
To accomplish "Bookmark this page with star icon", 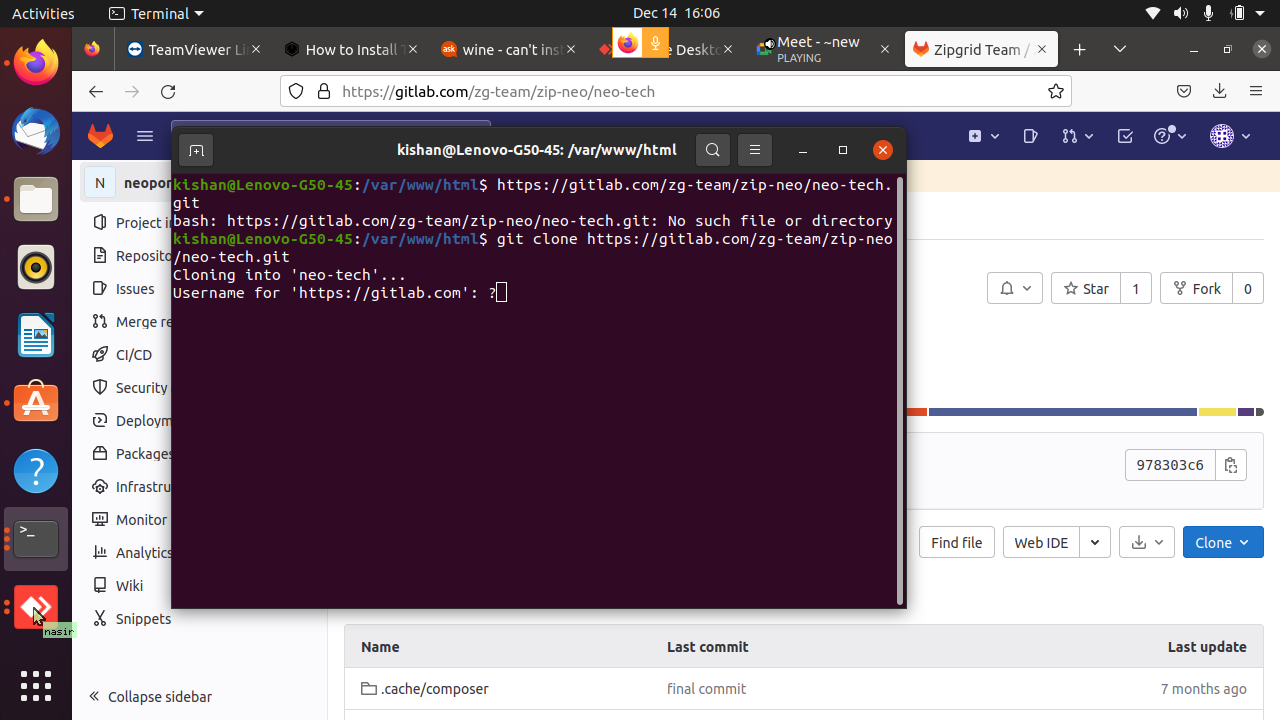I will coord(1056,91).
